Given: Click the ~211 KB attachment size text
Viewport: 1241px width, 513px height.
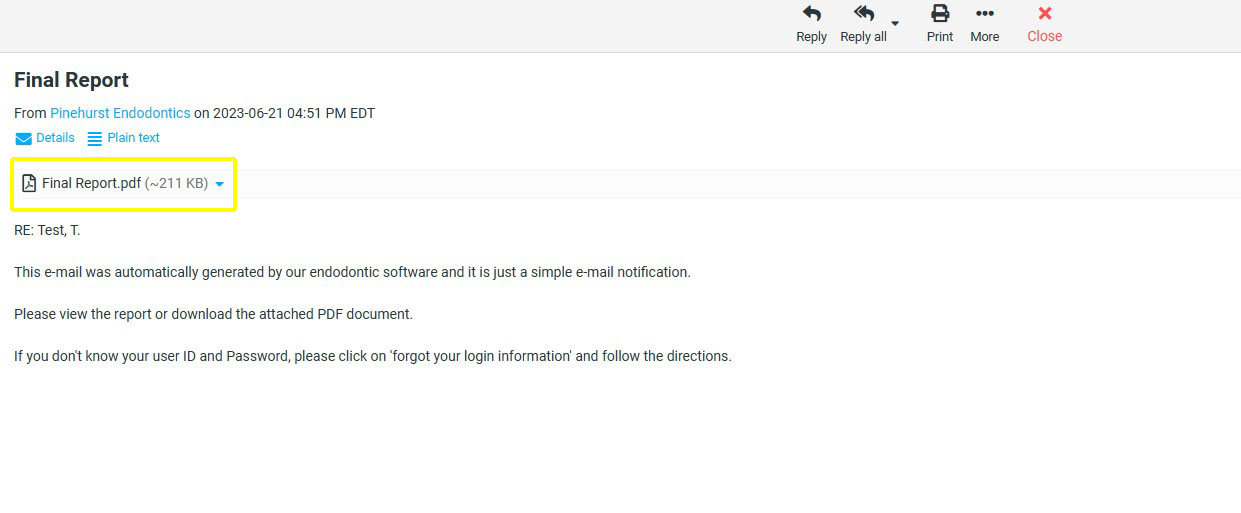Looking at the screenshot, I should coord(177,183).
